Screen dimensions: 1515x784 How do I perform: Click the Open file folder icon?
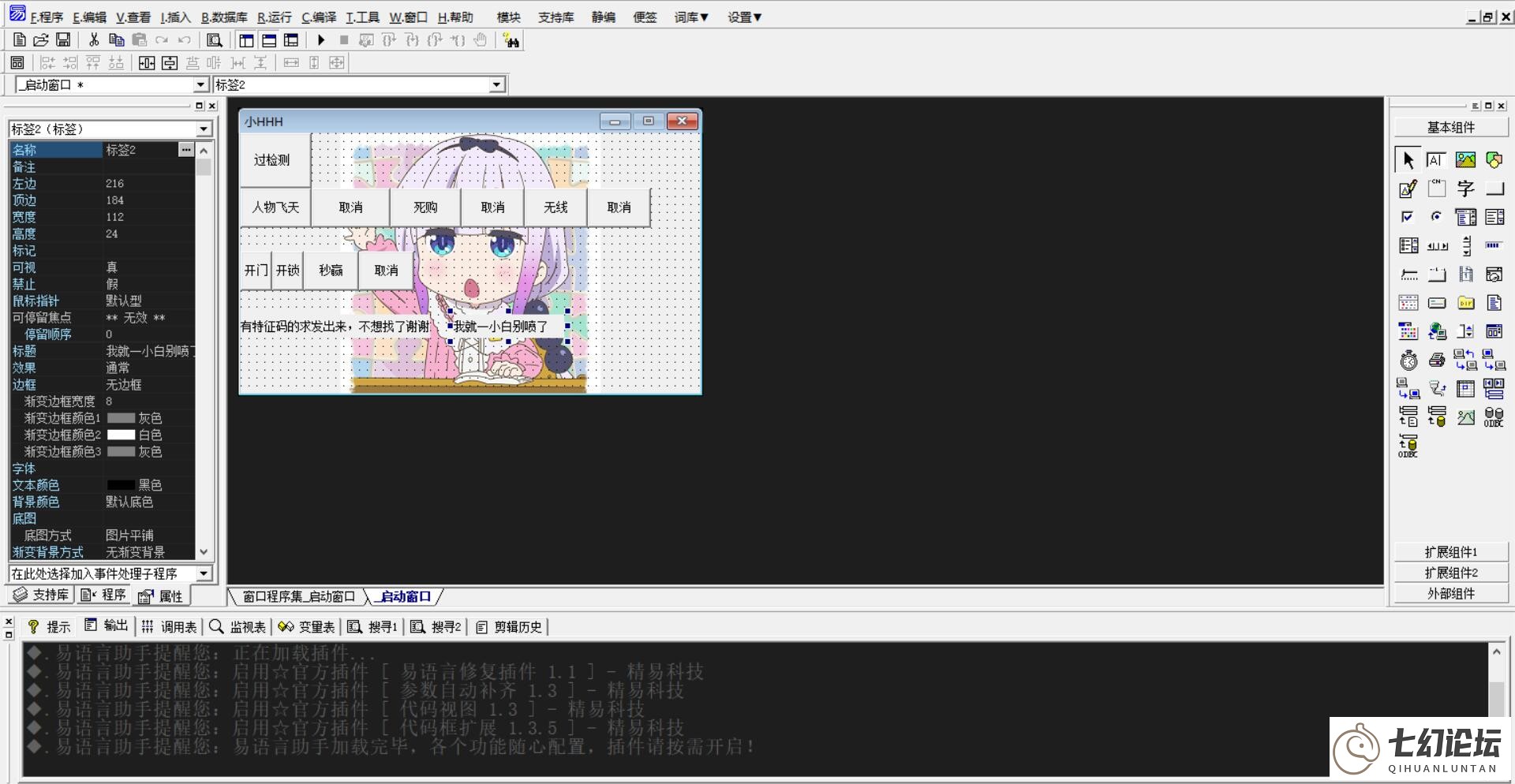tap(41, 39)
